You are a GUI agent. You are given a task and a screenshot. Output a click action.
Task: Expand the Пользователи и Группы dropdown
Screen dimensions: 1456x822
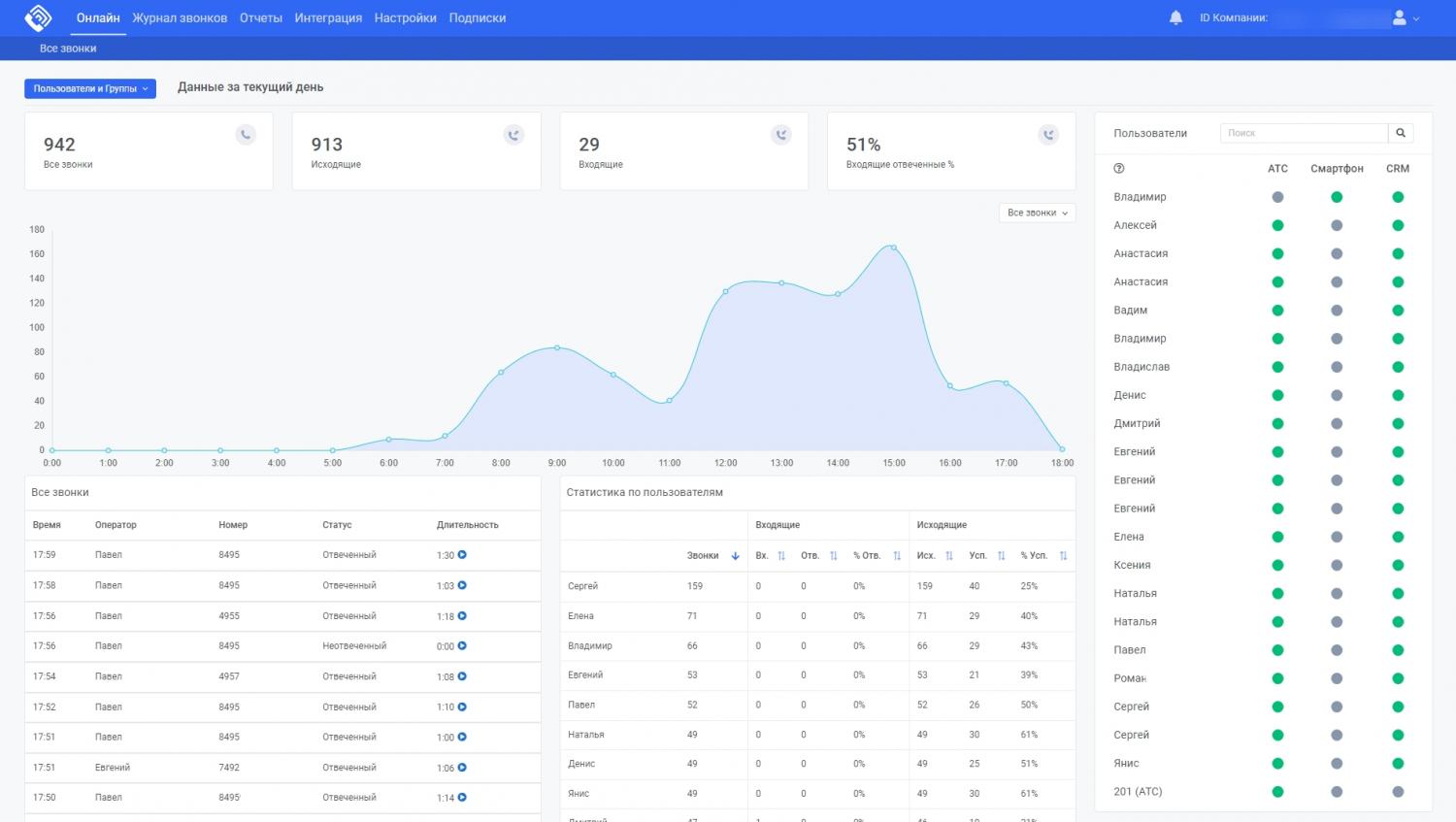[x=90, y=88]
